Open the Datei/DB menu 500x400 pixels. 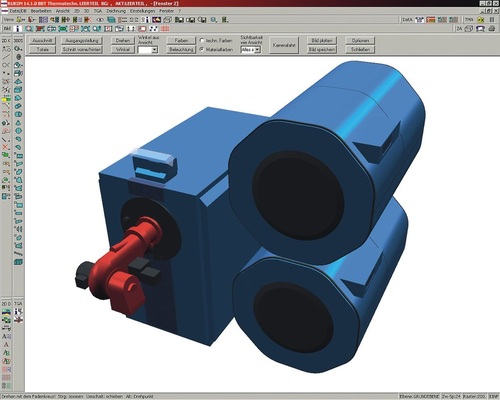point(18,11)
